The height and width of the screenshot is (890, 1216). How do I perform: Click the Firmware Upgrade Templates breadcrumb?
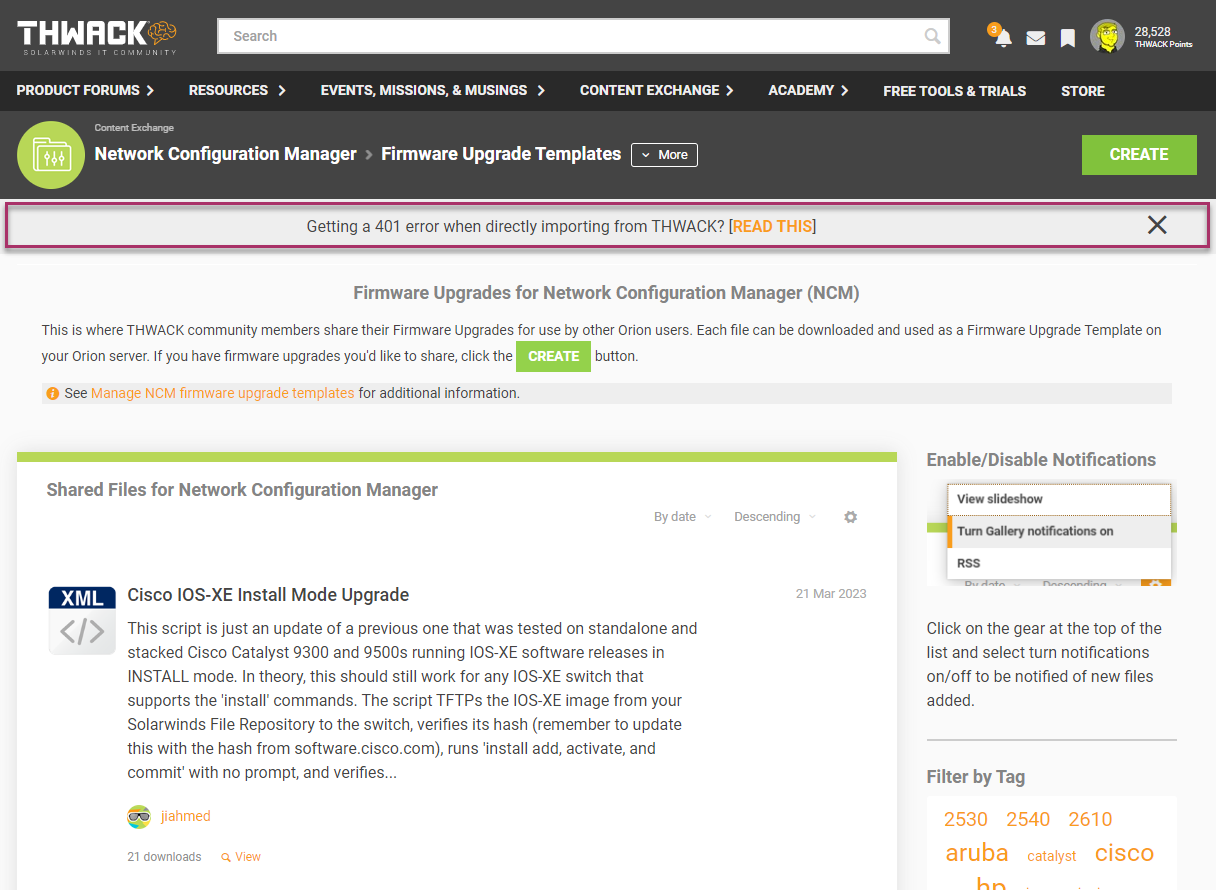501,154
